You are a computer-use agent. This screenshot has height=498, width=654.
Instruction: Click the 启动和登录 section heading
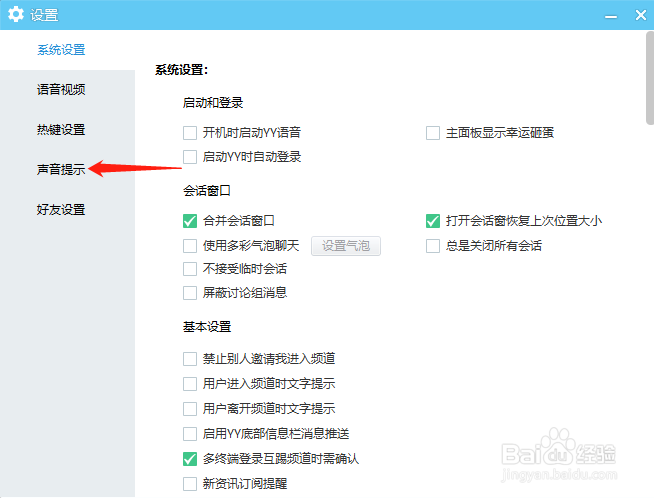(x=213, y=103)
